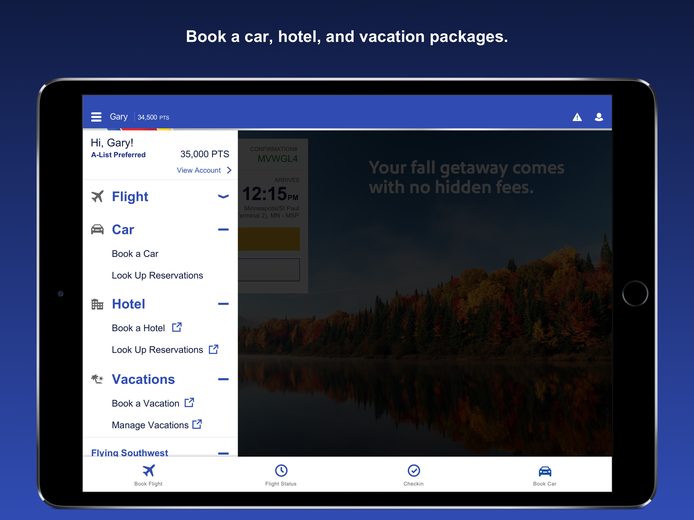Click the Flight section heading
Viewport: 694px width, 520px height.
[130, 196]
